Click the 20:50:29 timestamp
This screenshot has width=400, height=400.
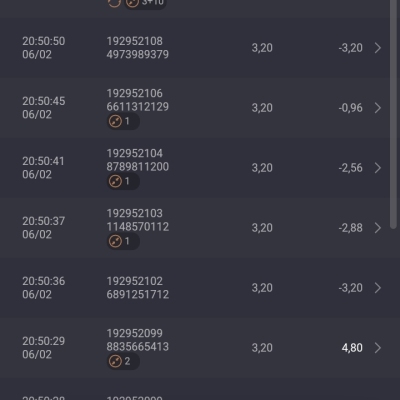(44, 341)
